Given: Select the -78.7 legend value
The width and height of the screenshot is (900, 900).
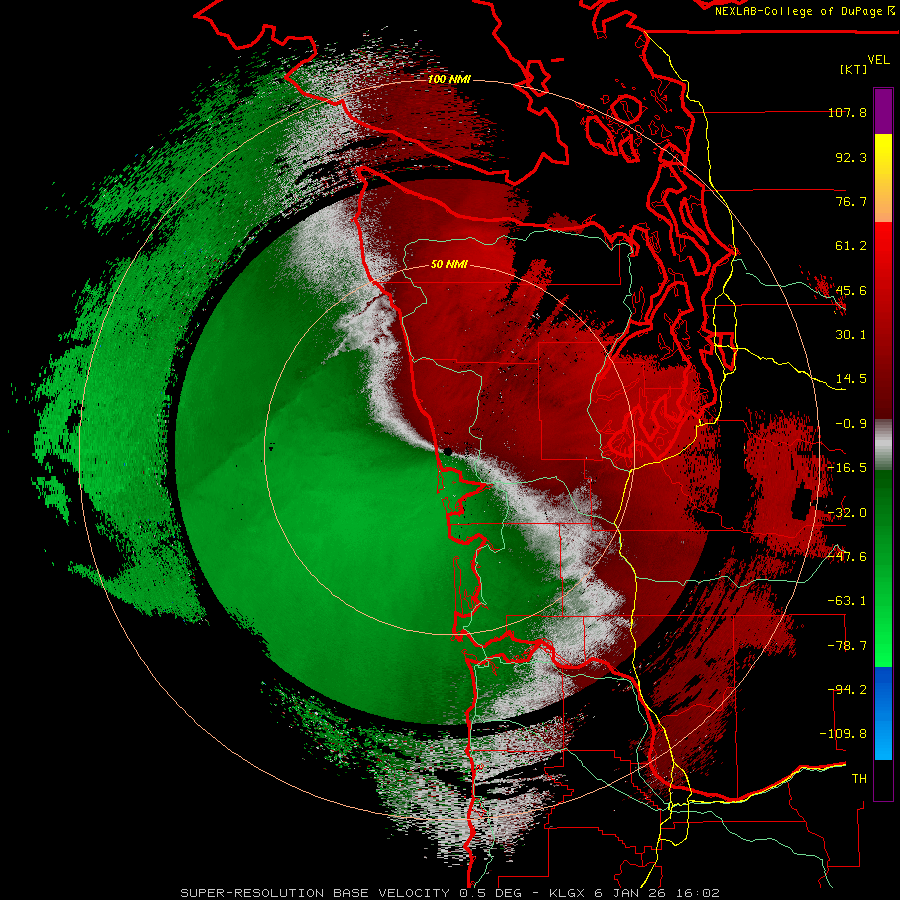Looking at the screenshot, I should [847, 646].
